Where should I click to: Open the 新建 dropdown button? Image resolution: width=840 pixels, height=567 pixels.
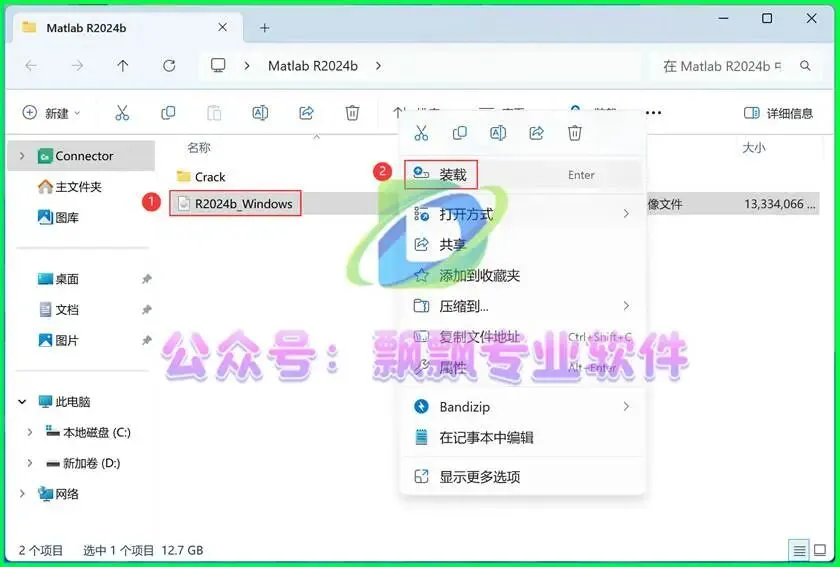[51, 113]
